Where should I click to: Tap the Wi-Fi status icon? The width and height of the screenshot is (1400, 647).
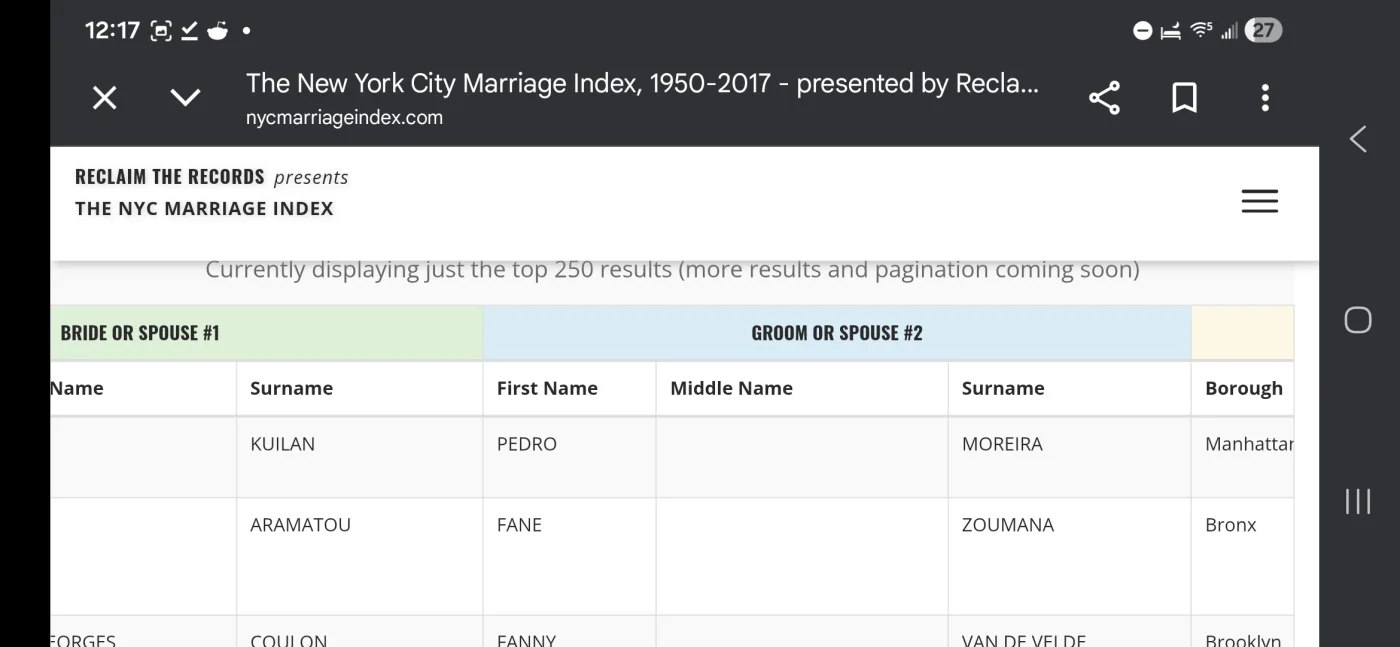1201,30
